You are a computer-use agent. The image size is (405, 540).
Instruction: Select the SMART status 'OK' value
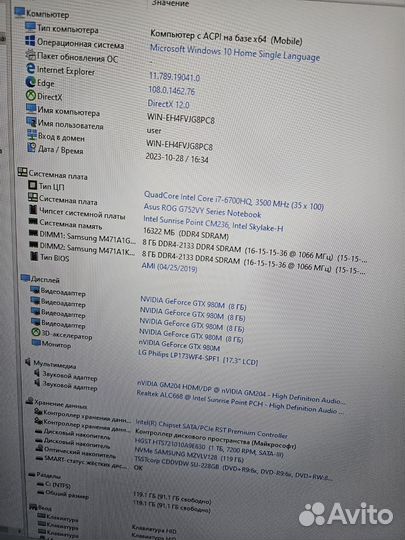[138, 467]
